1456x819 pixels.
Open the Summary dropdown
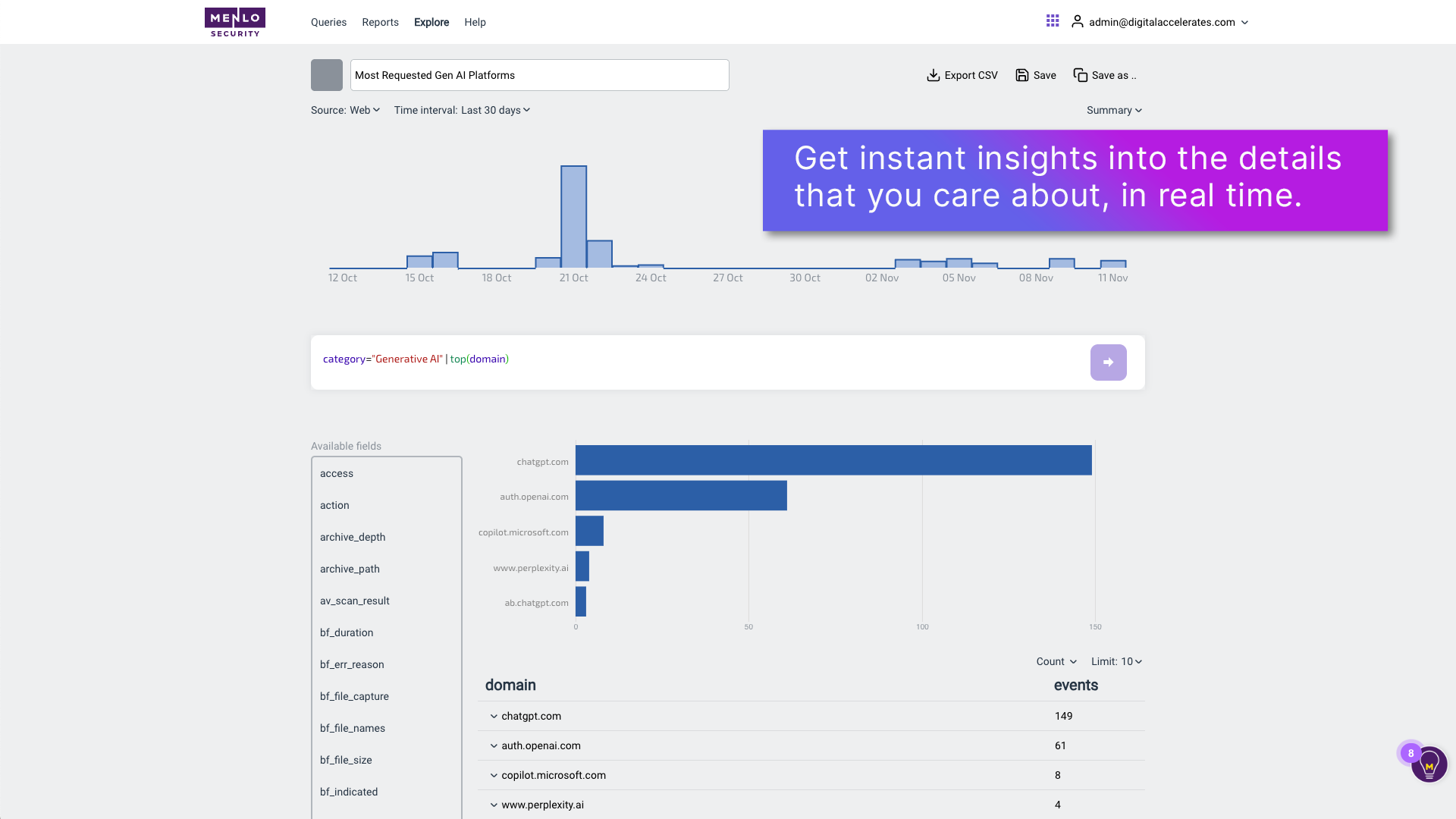pyautogui.click(x=1112, y=110)
